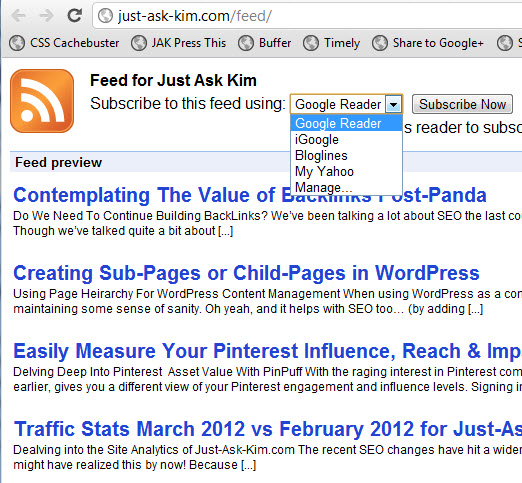Screen dimensions: 522x483
Task: Collapse the feed reader dropdown arrow
Action: pos(393,104)
